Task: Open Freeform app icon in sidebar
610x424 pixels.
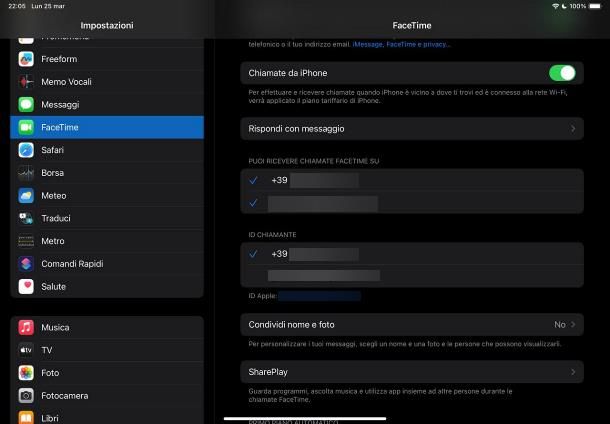Action: [26, 59]
